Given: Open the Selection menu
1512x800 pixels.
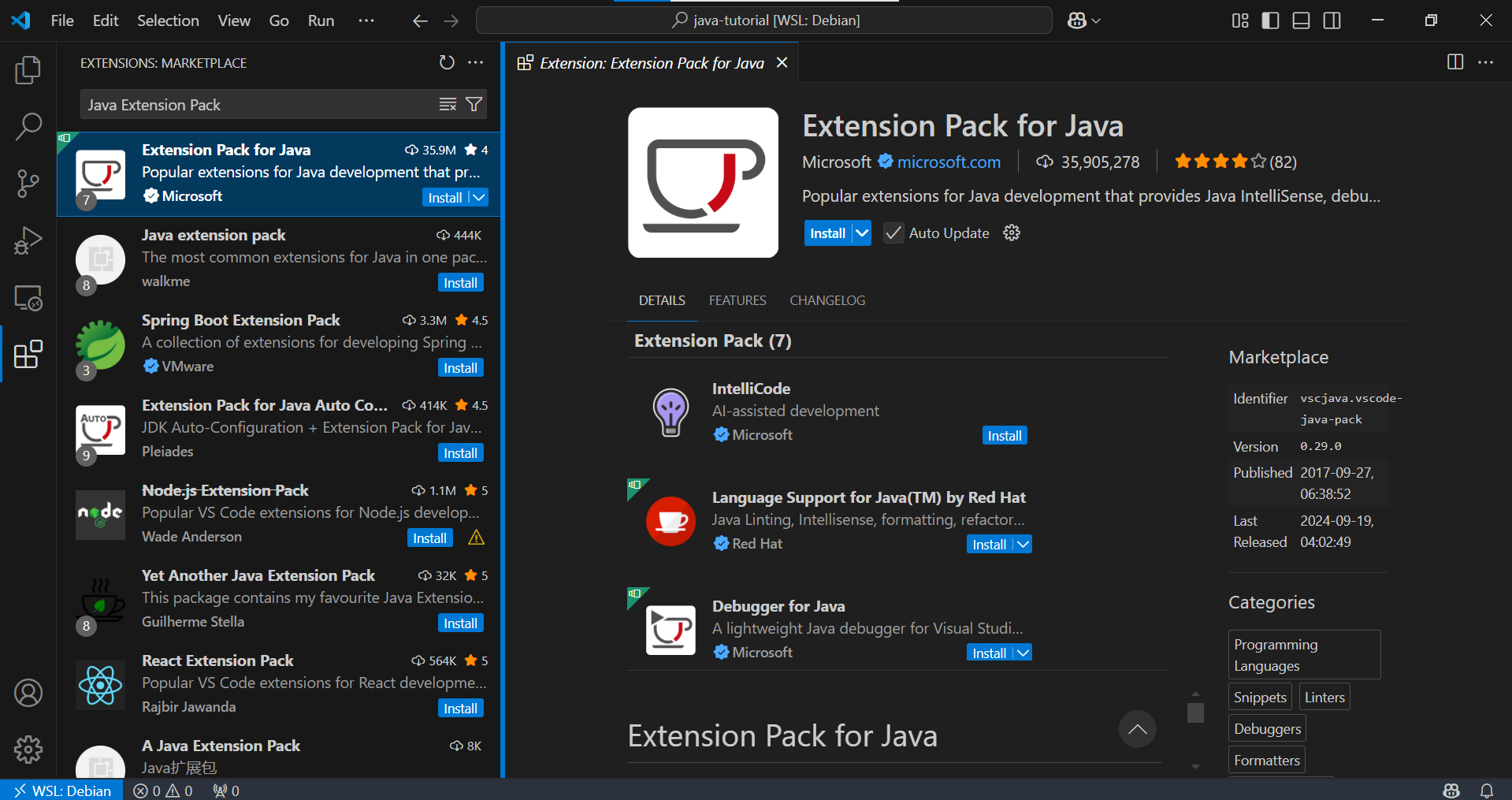Looking at the screenshot, I should [x=168, y=20].
